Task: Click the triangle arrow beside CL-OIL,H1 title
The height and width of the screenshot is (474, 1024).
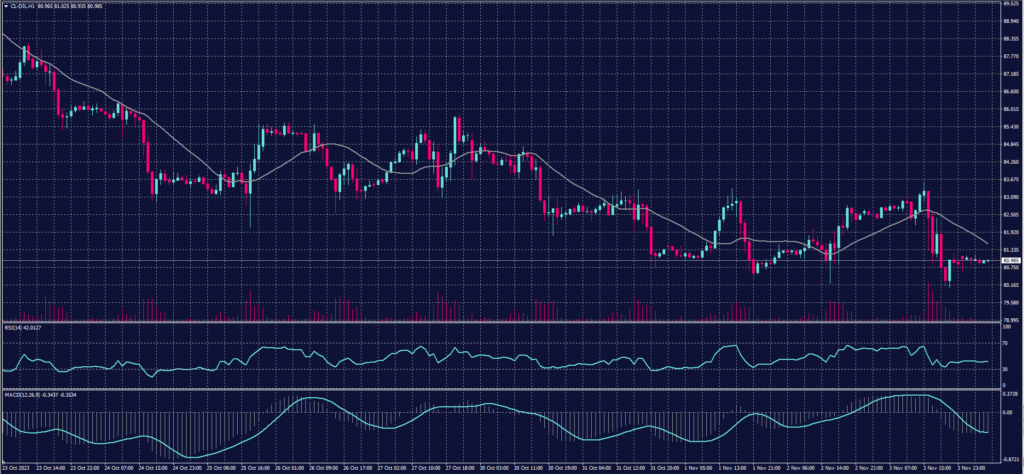Action: (x=4, y=5)
